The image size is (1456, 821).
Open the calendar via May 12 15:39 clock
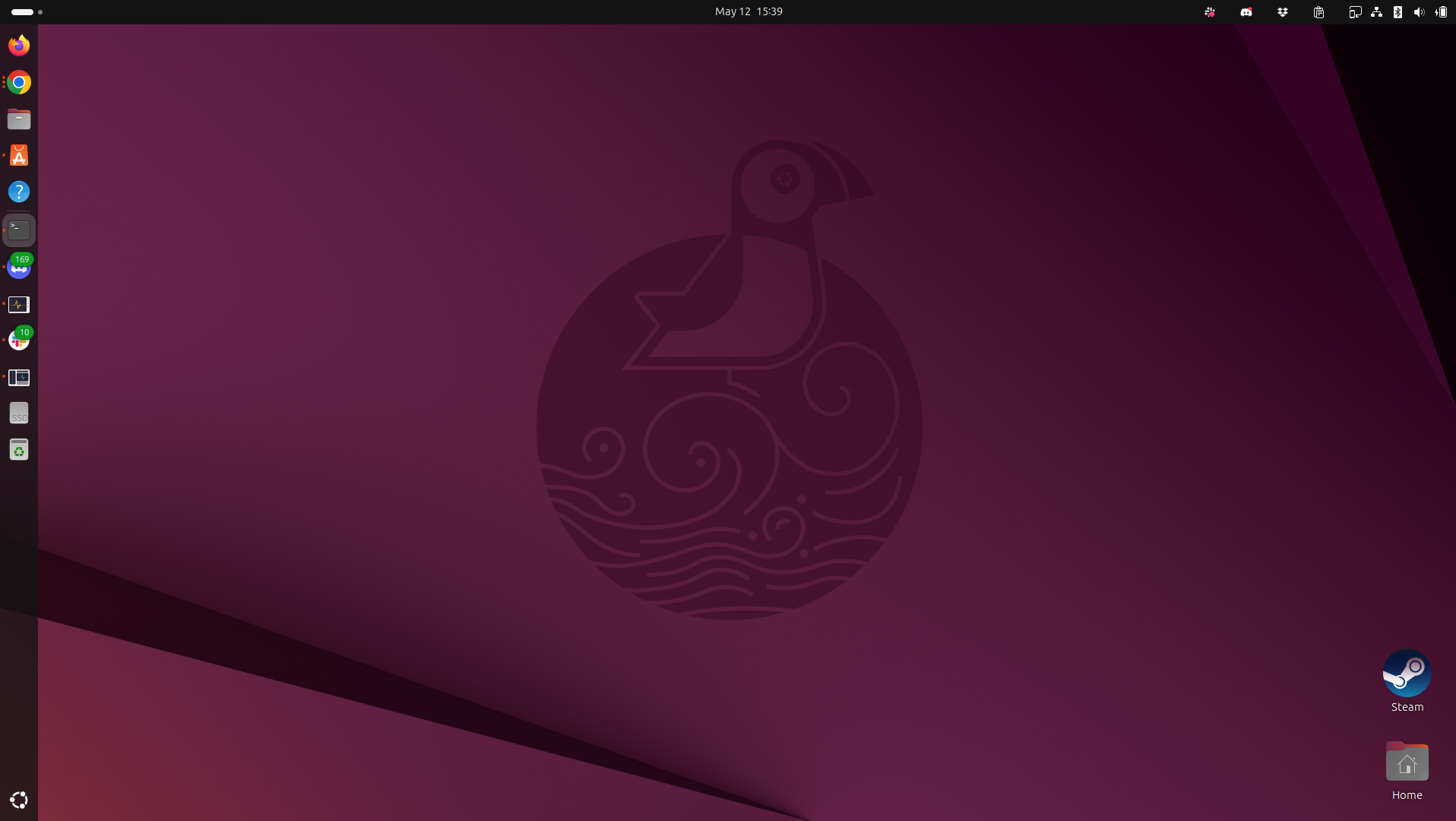[749, 11]
